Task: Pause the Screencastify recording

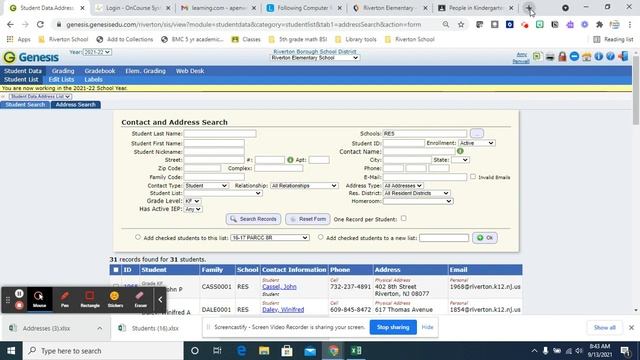Action: pyautogui.click(x=19, y=293)
